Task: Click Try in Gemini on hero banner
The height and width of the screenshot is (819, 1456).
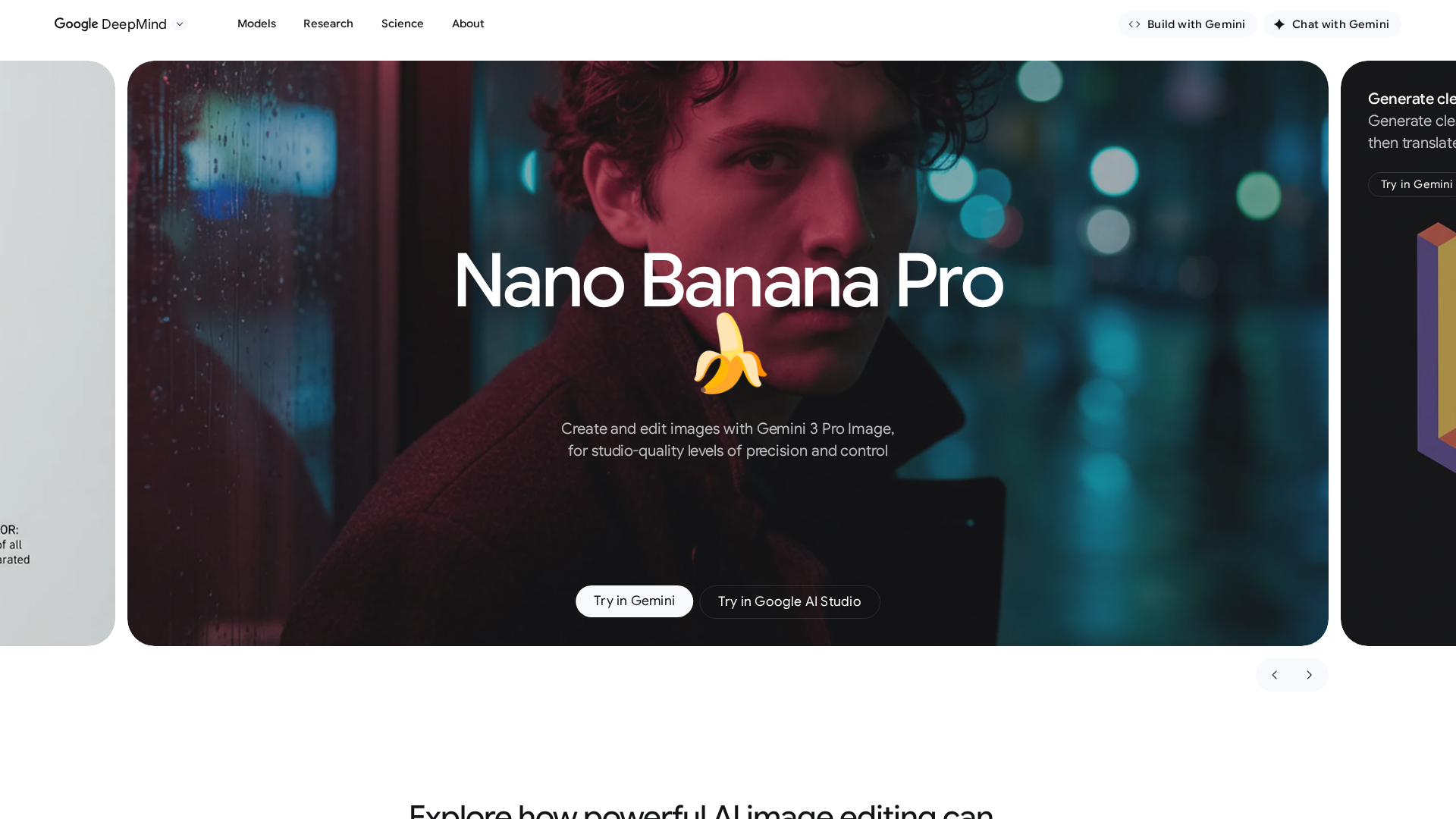Action: 634,601
